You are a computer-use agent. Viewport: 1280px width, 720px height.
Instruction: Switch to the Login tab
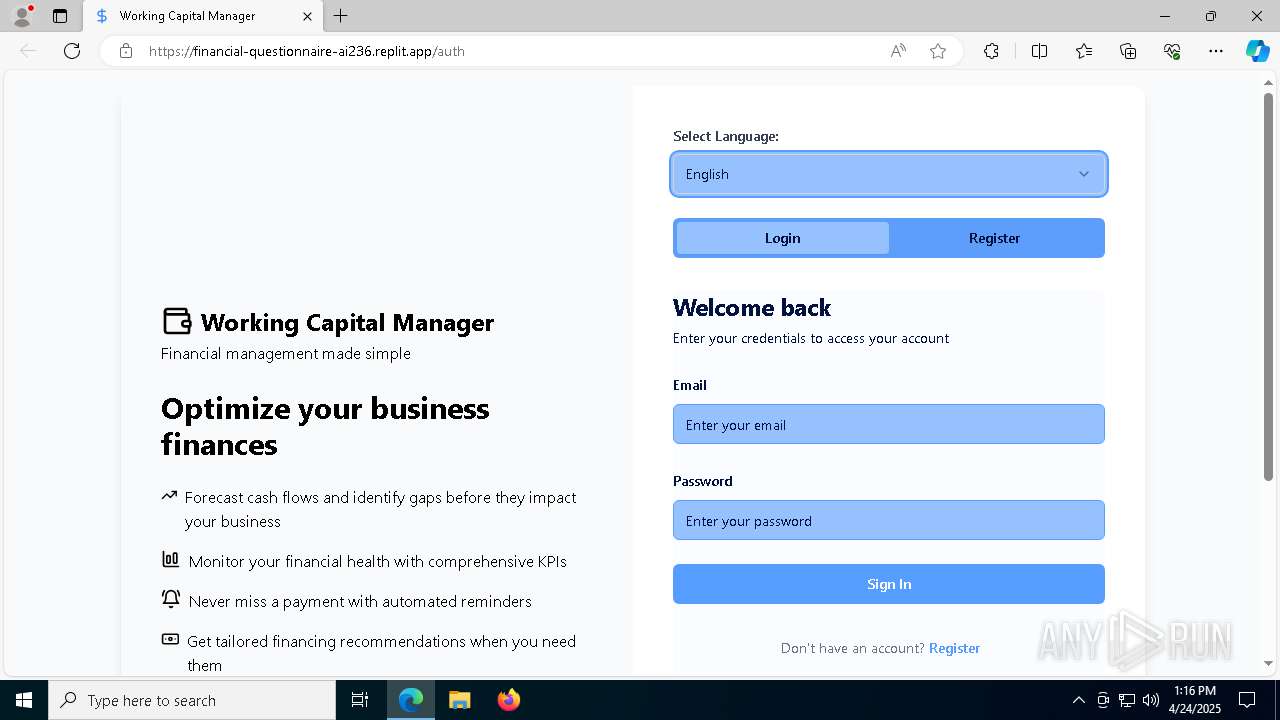click(783, 238)
